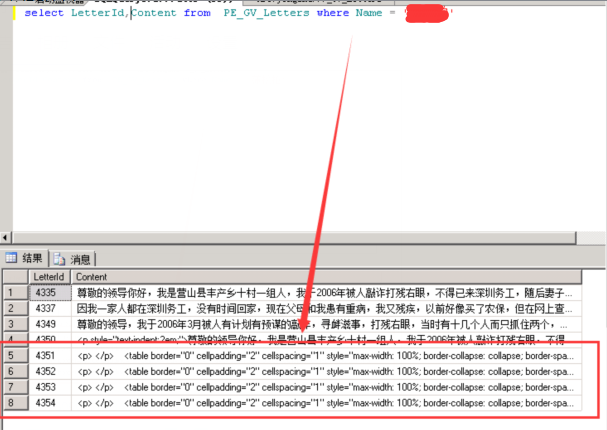This screenshot has height=430, width=607.
Task: Select the LetterId cell 4351
Action: (x=49, y=355)
